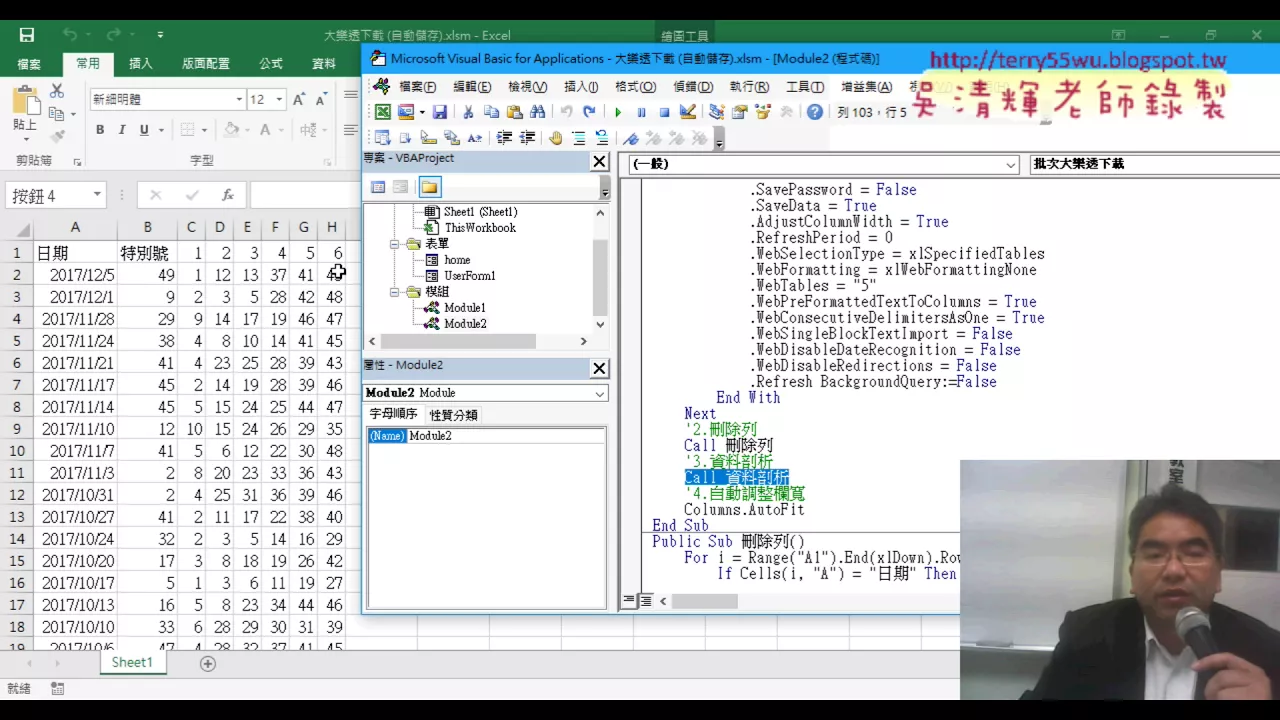The height and width of the screenshot is (720, 1280).
Task: Click the Indent icon in VBA edit toolbar
Action: [x=504, y=138]
